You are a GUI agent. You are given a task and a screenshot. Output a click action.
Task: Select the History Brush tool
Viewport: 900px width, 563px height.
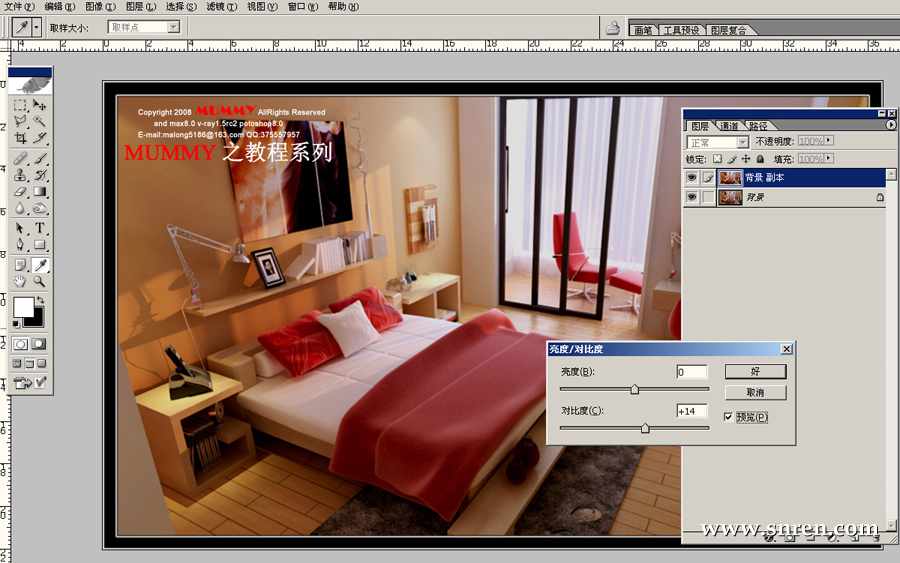tap(39, 174)
